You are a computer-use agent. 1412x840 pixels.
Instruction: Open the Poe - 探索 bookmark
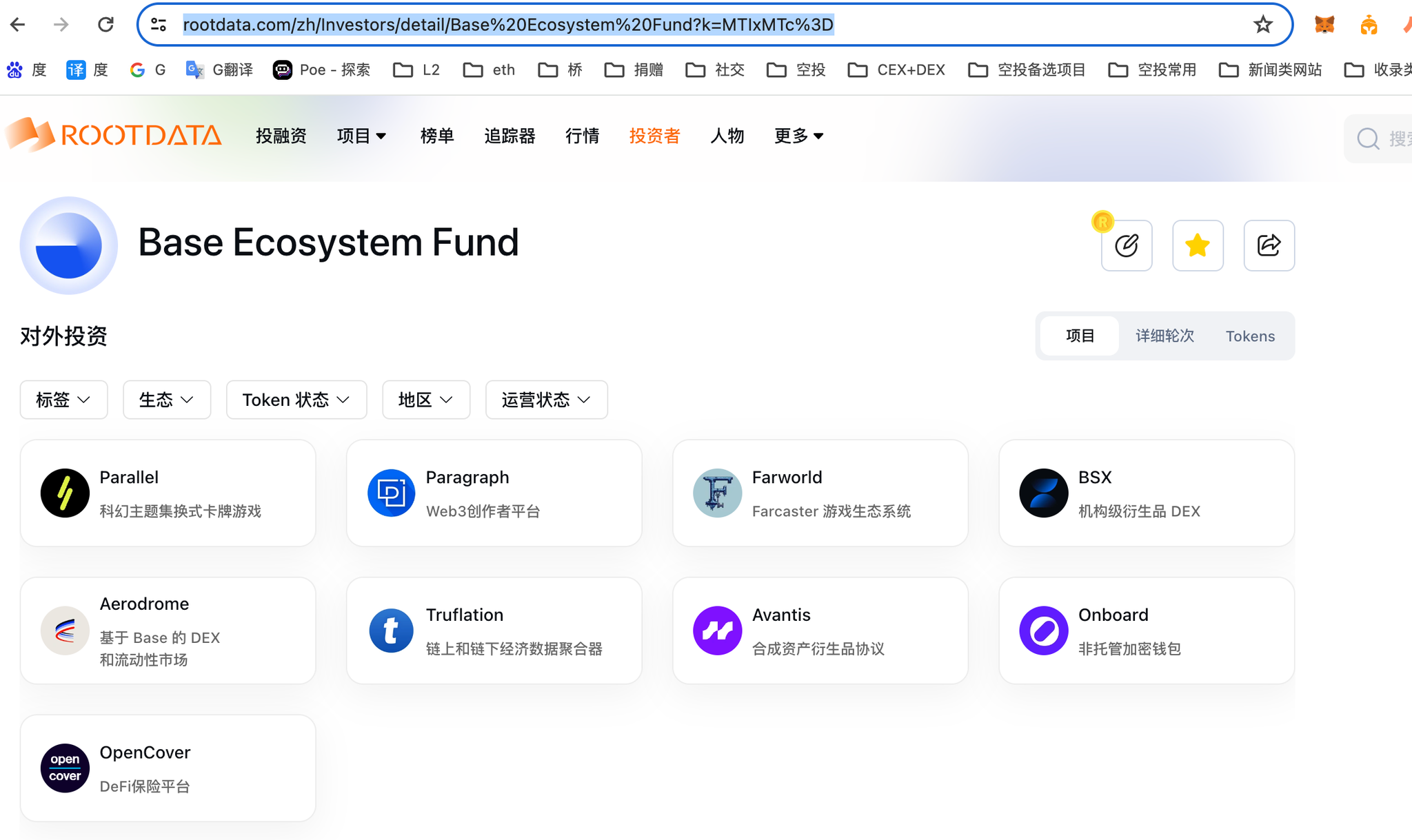(x=321, y=70)
